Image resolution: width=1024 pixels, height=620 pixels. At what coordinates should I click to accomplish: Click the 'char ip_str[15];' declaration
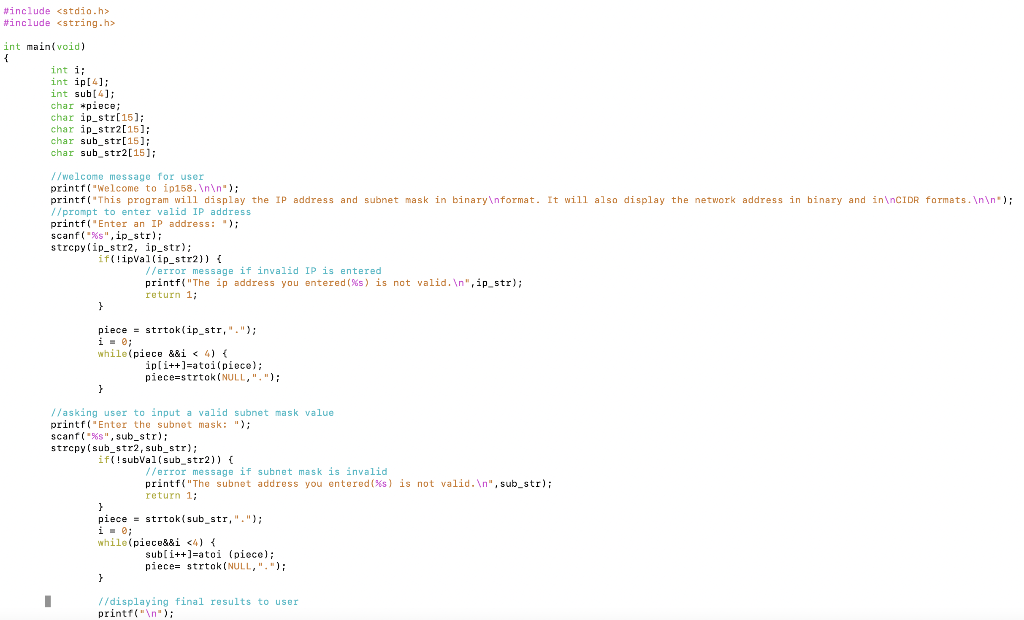click(x=98, y=118)
